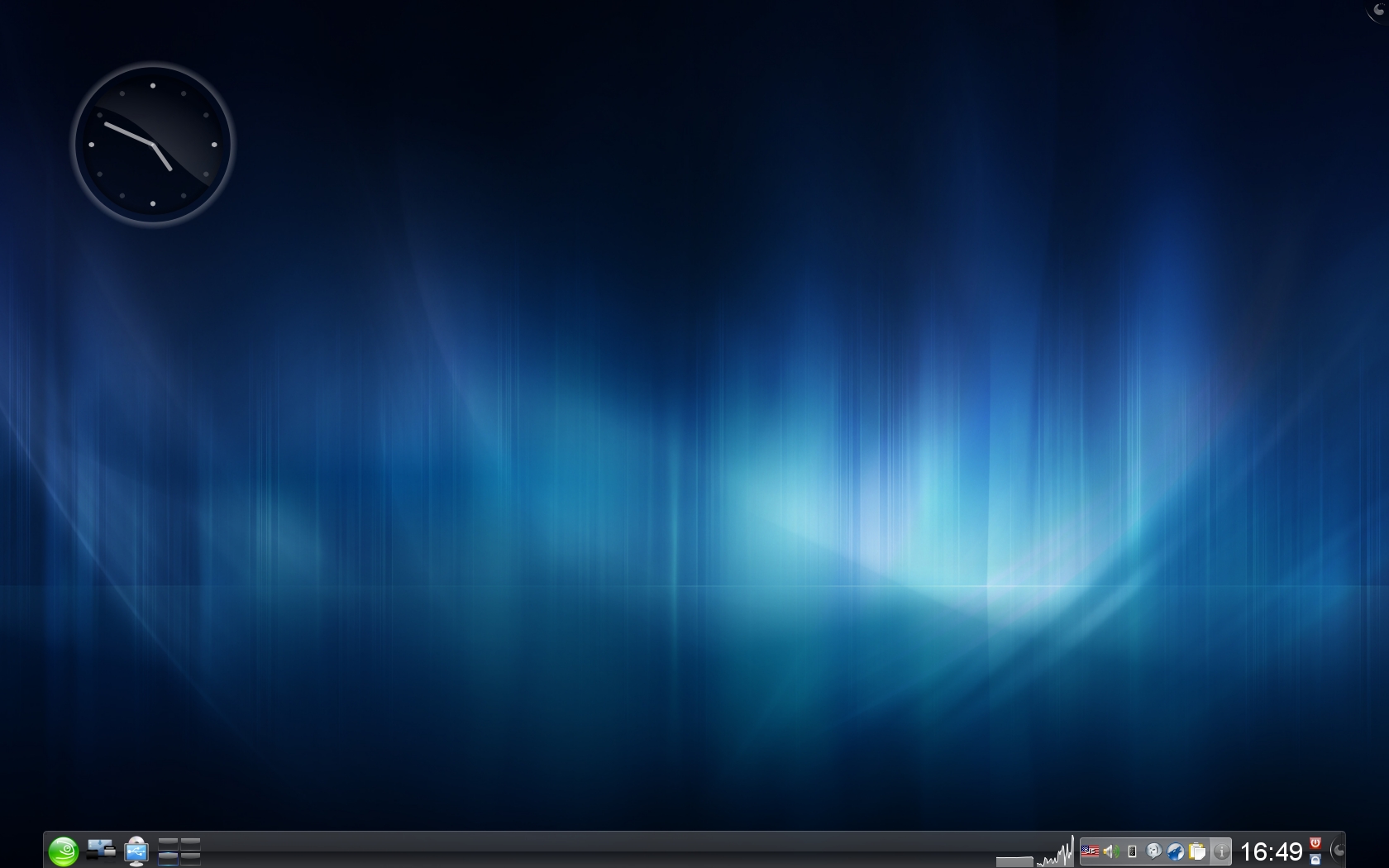
Task: Open the openSUSE Kickoff application launcher
Action: pyautogui.click(x=64, y=851)
